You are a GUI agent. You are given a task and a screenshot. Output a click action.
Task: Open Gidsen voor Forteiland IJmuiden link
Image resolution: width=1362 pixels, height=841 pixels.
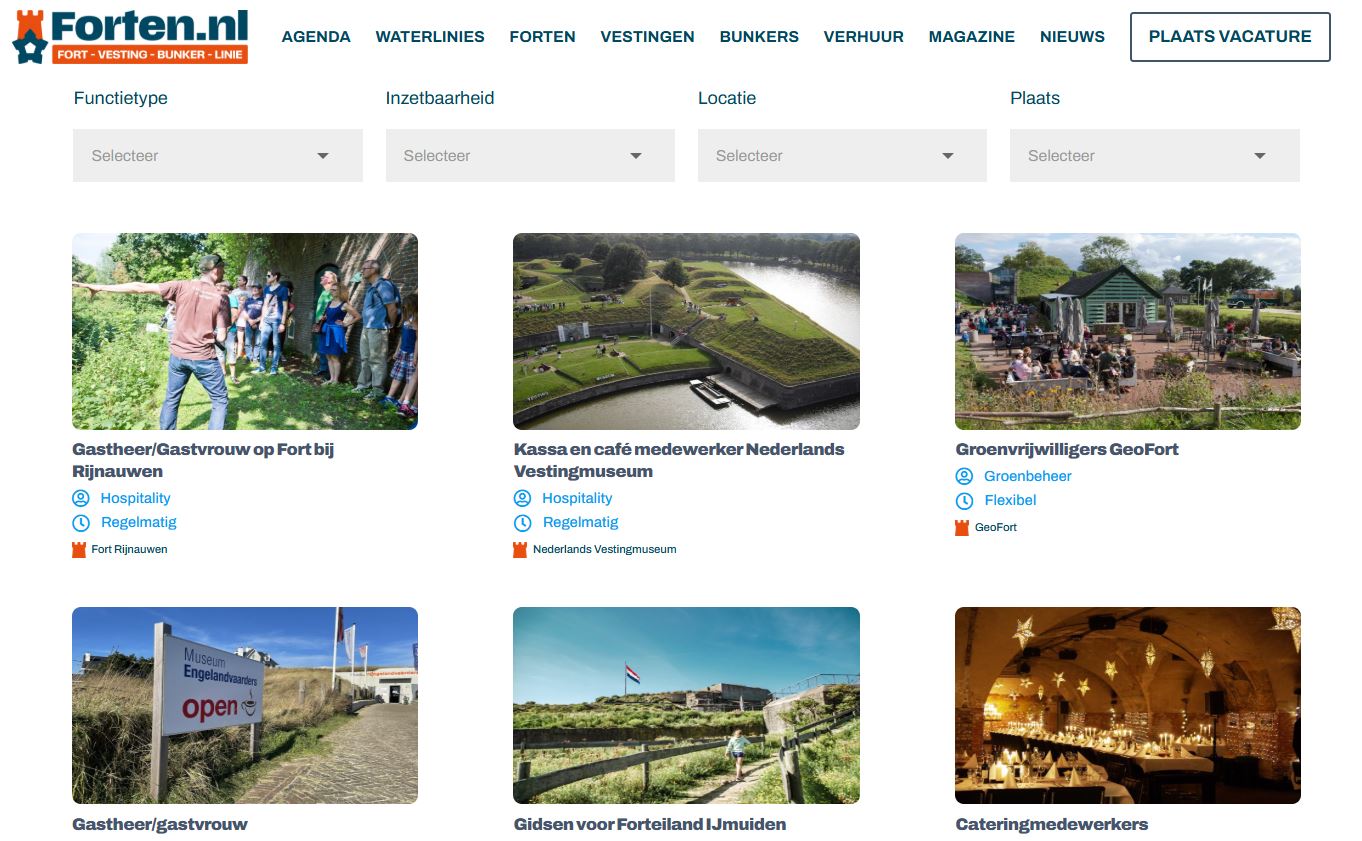649,824
